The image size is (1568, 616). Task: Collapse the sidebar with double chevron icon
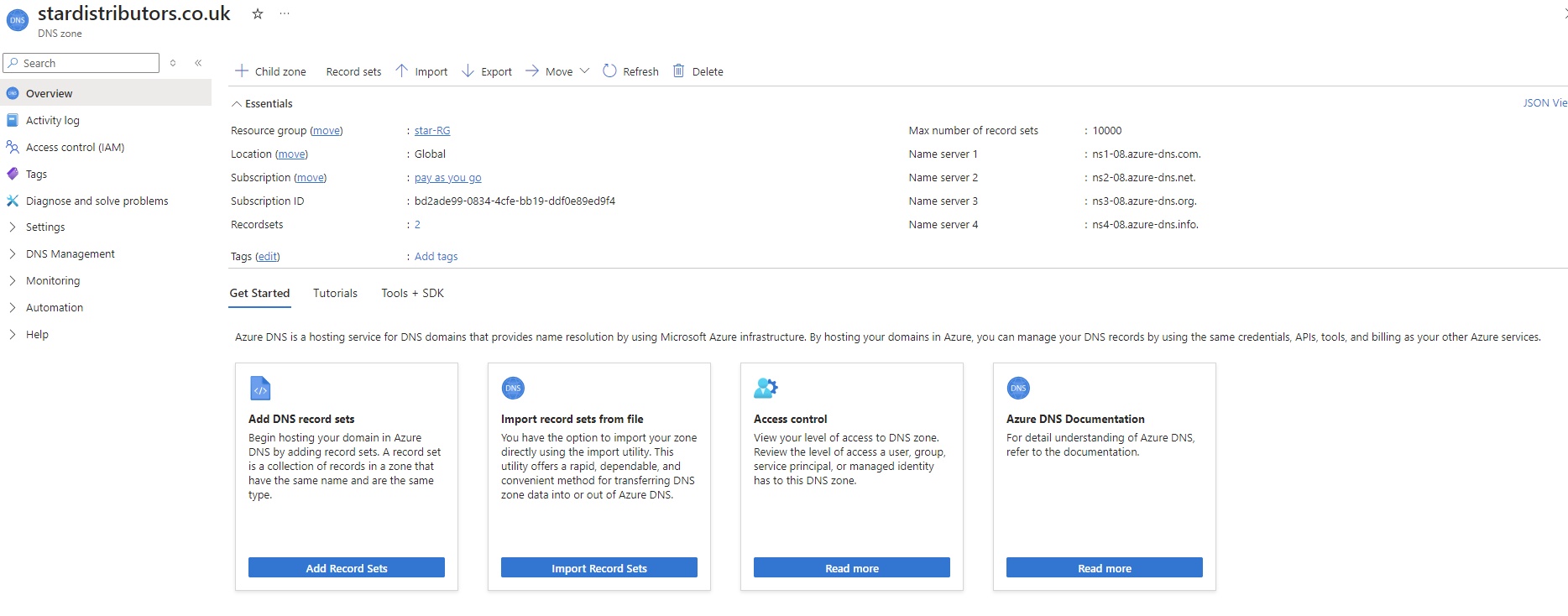pos(198,63)
